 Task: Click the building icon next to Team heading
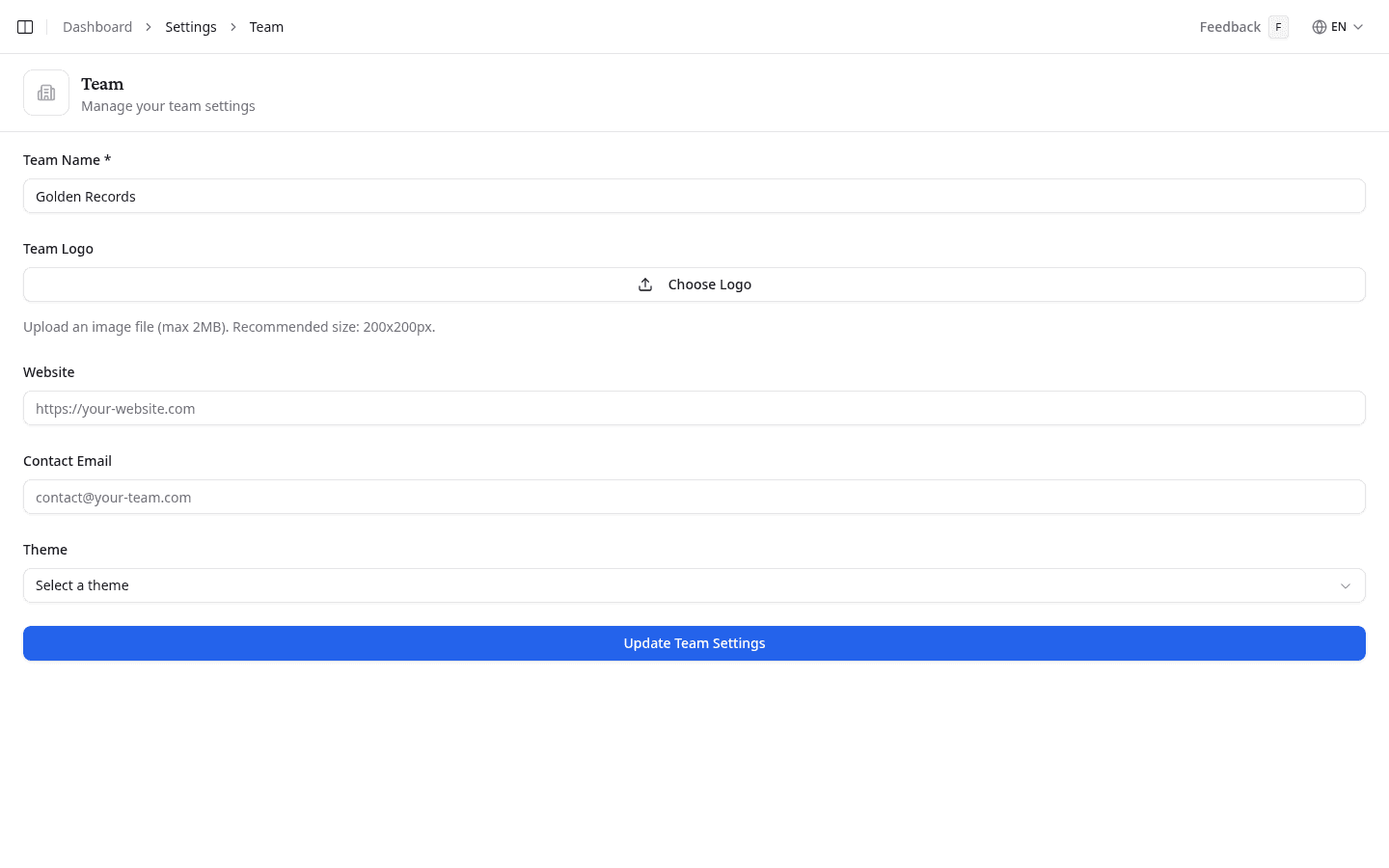coord(46,93)
